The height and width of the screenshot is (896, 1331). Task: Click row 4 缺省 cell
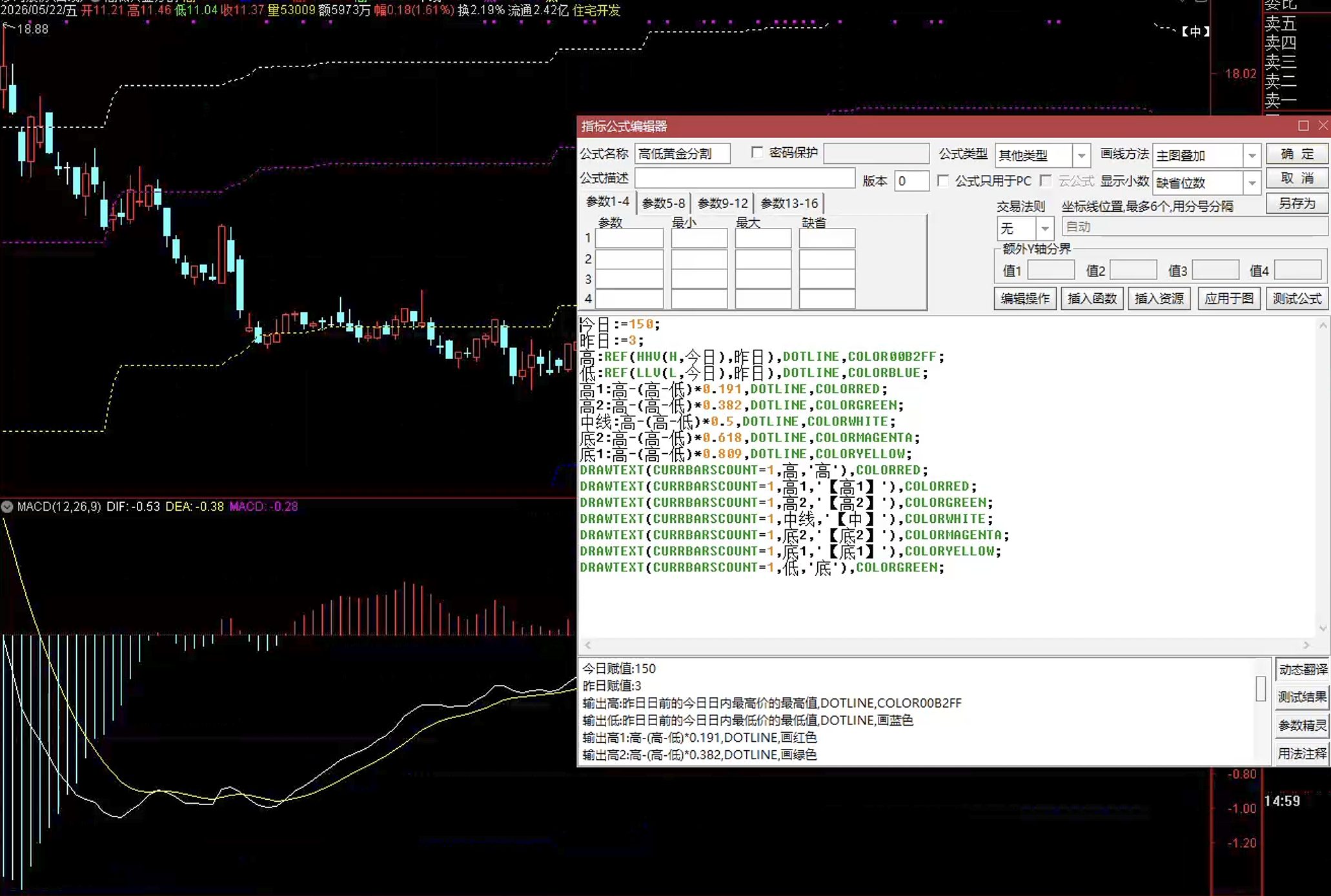coord(827,299)
